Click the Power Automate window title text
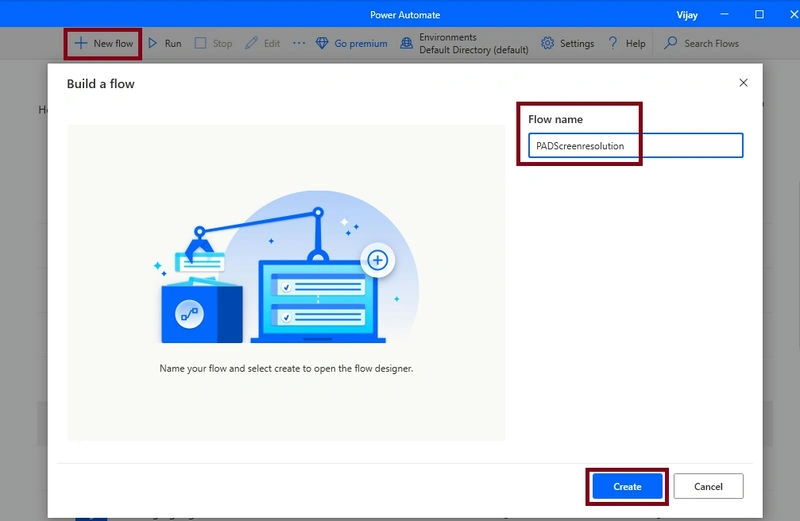Viewport: 800px width, 521px height. pos(405,15)
